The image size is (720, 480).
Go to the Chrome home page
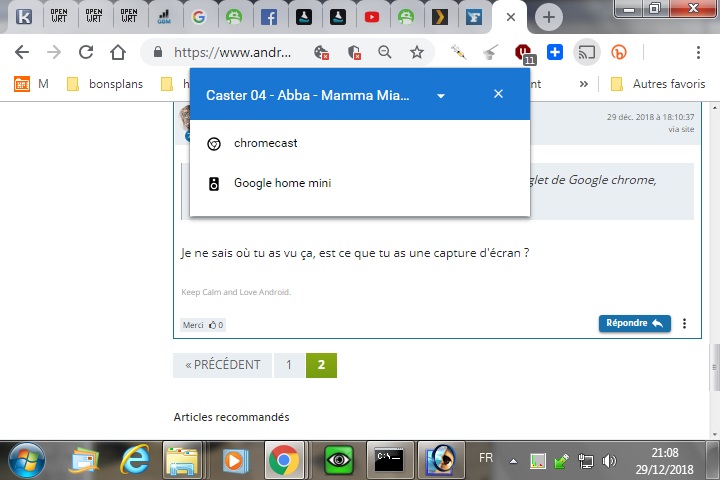[118, 52]
